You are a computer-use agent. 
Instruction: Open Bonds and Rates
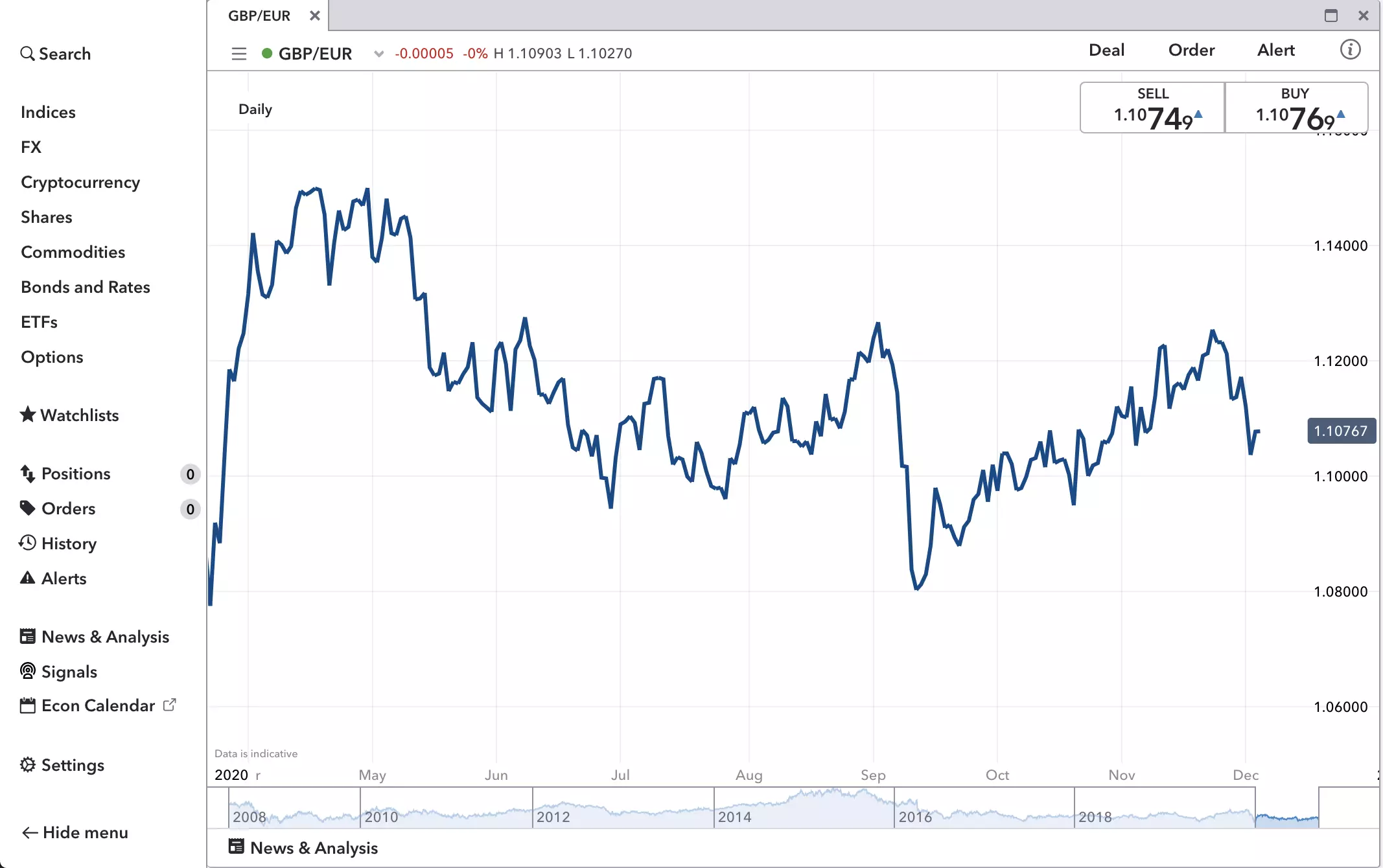click(86, 288)
